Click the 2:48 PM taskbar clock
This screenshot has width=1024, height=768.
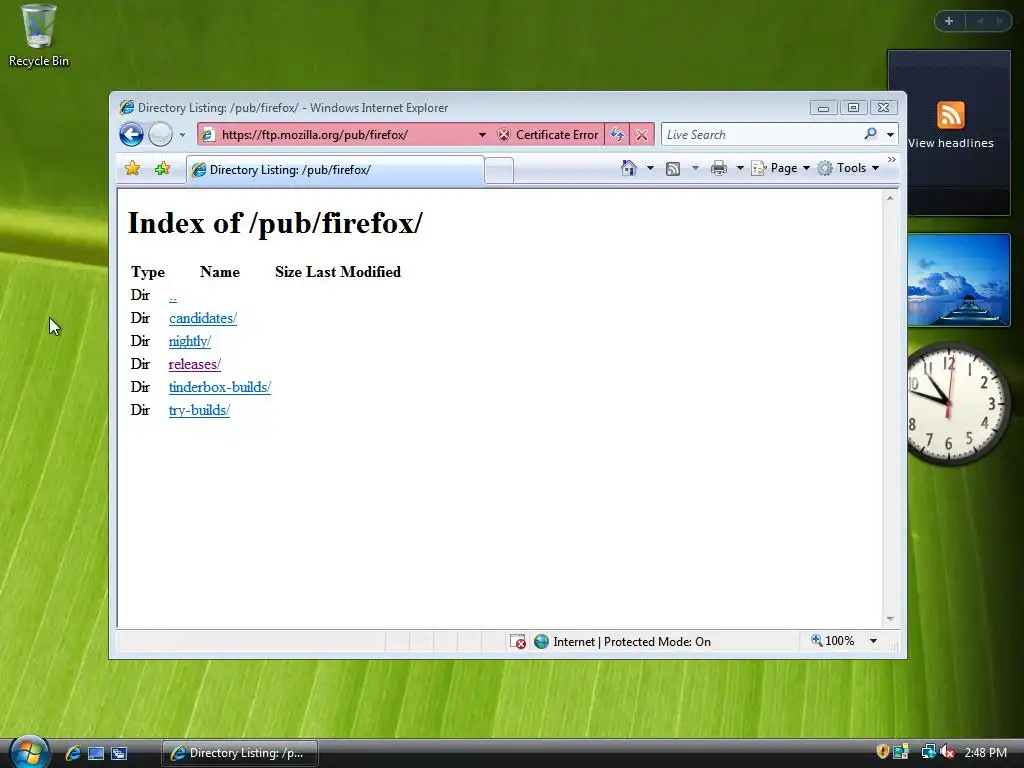tap(985, 752)
